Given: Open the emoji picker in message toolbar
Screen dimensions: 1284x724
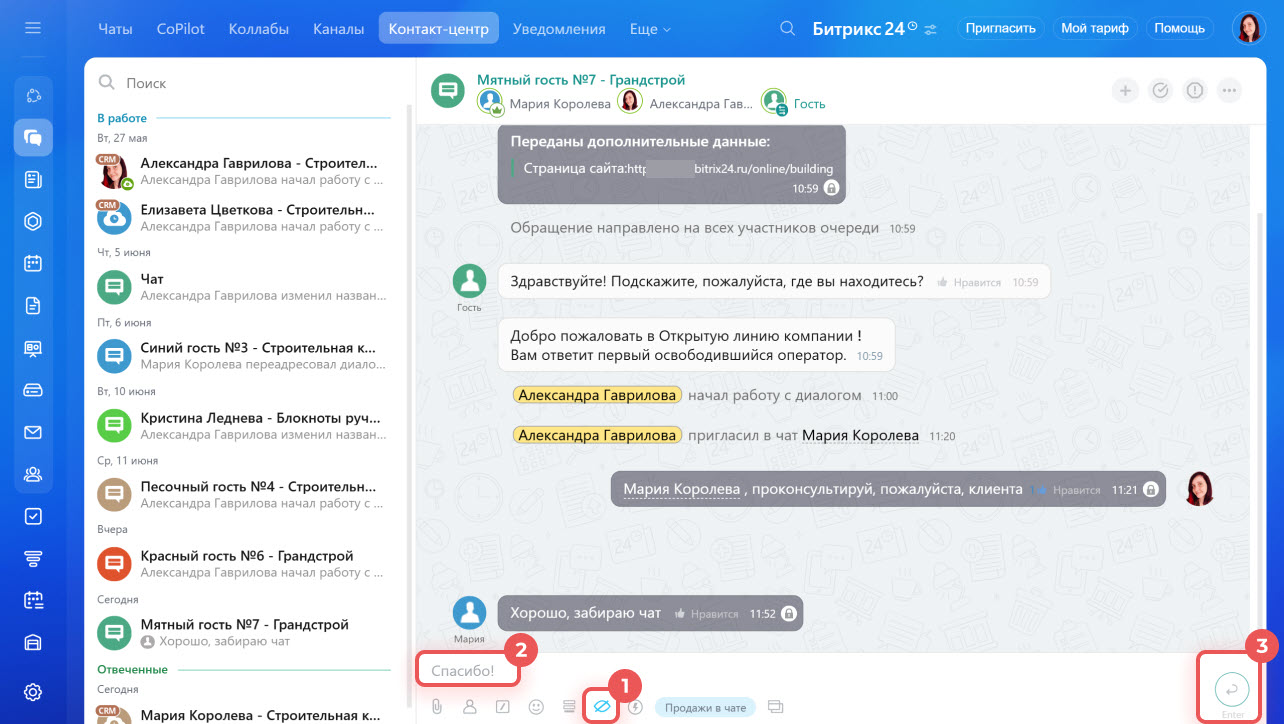Looking at the screenshot, I should (x=536, y=707).
